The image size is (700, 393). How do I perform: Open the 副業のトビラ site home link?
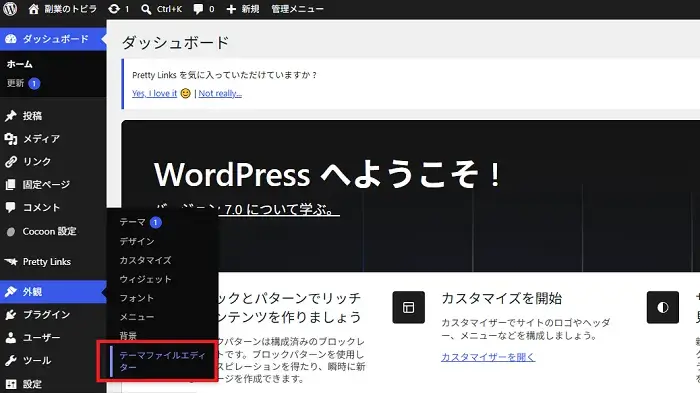coord(62,9)
